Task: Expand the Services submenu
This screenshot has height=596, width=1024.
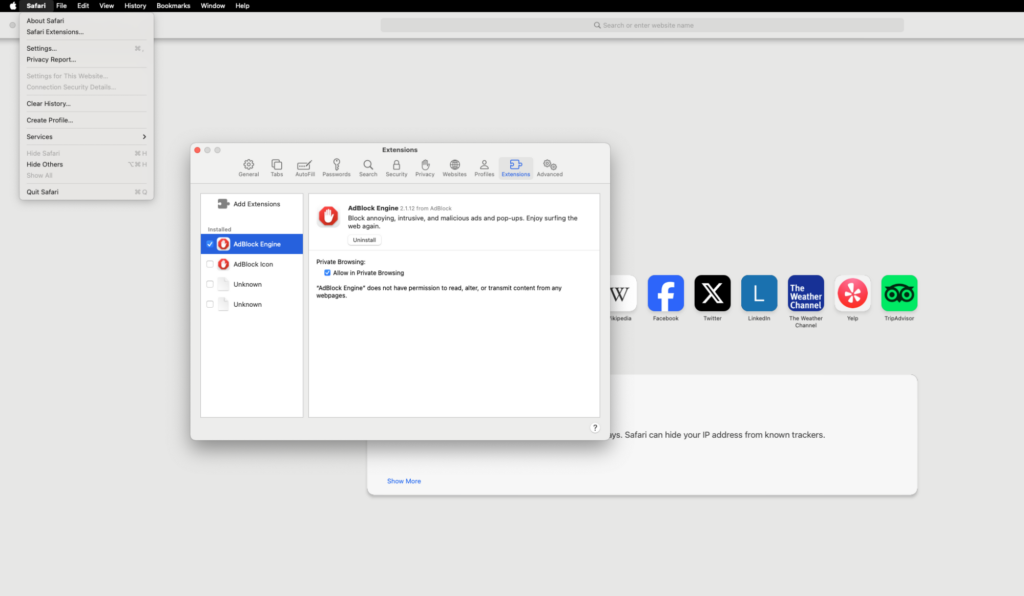Action: 86,136
